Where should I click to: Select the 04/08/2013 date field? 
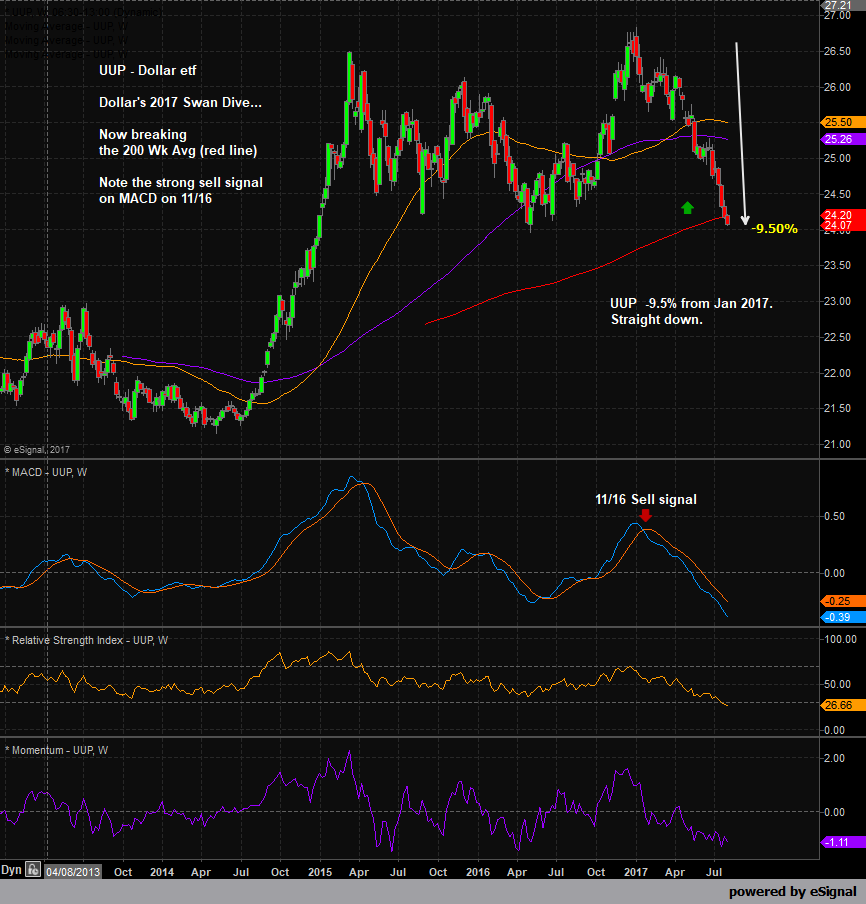(x=73, y=872)
